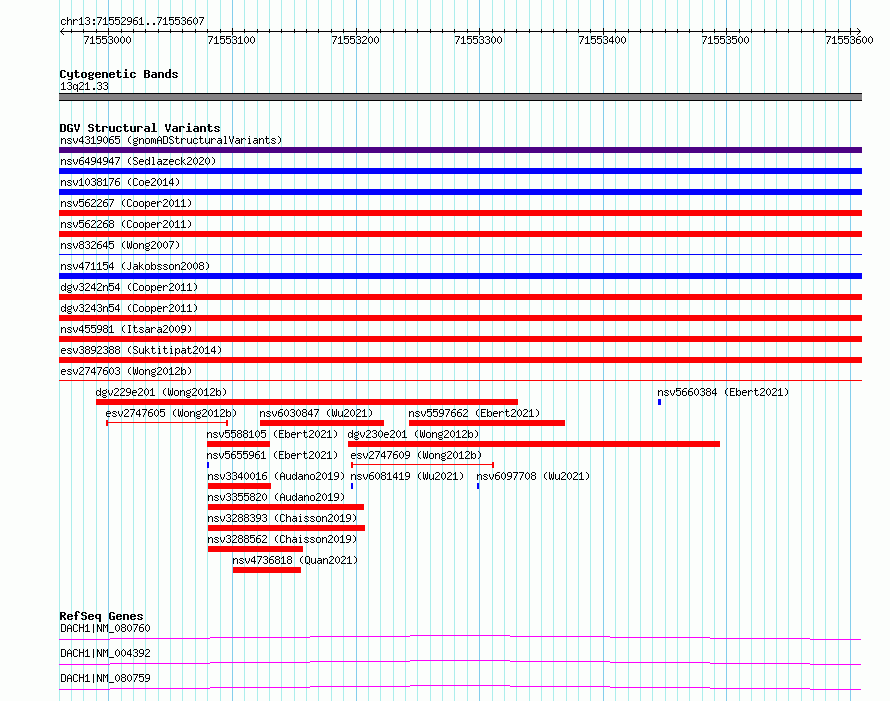Screen dimensions: 890x701
Task: Click the 13q21.33 band label
Action: pos(84,86)
